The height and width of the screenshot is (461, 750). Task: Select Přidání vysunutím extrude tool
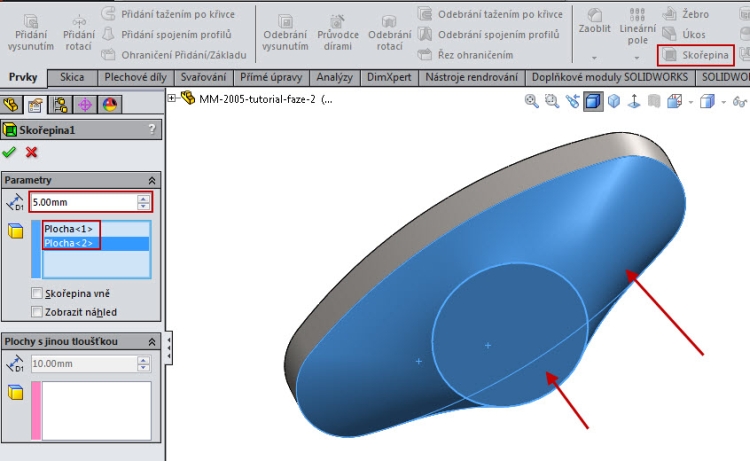click(x=31, y=33)
